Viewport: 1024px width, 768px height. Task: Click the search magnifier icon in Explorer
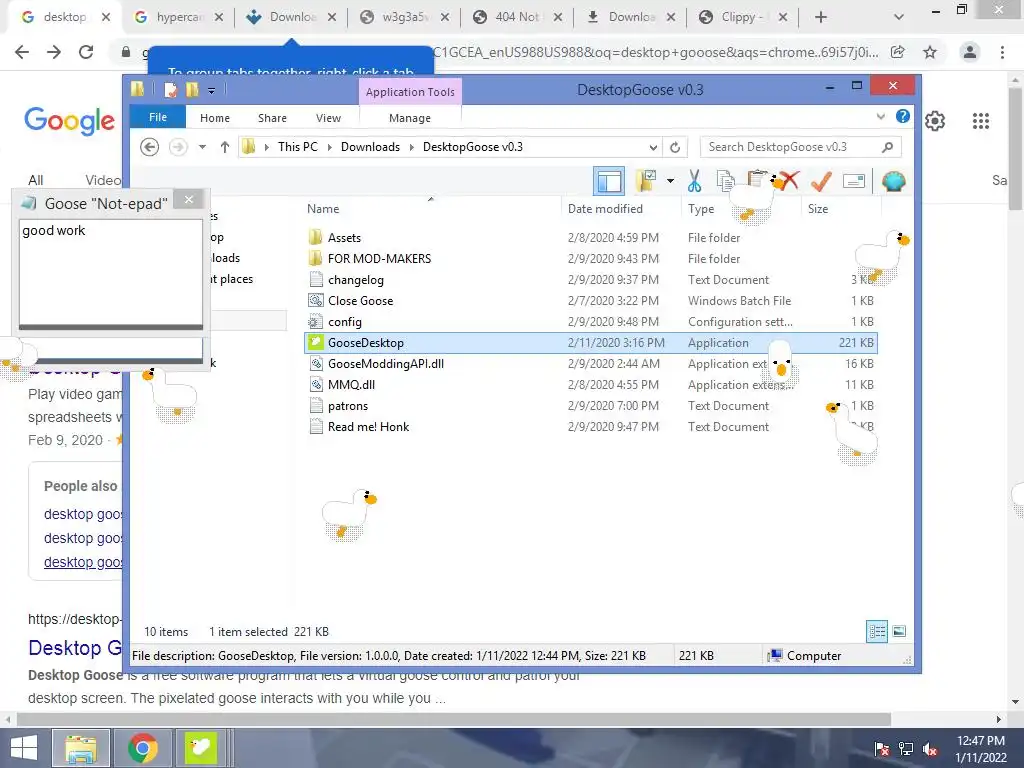tap(888, 147)
